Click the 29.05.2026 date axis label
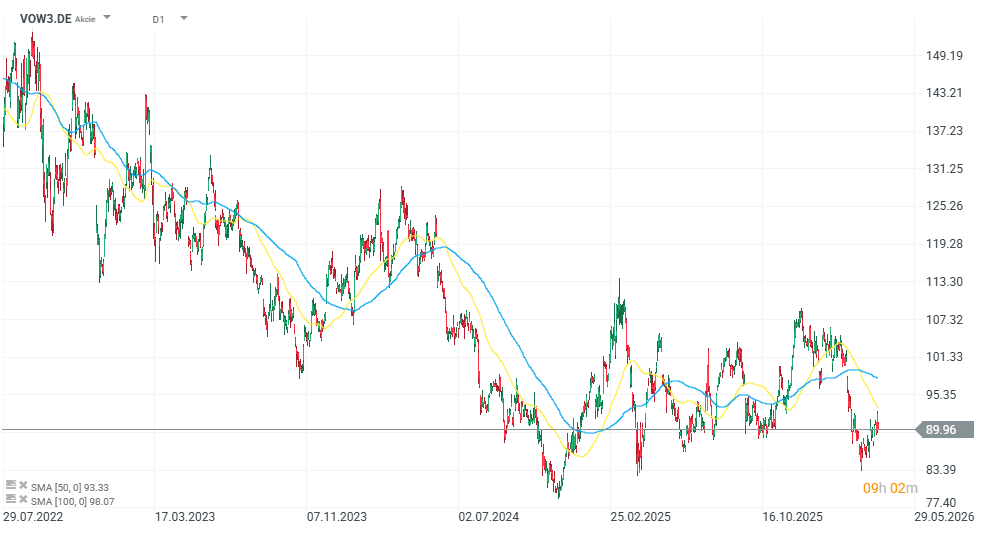 pos(944,517)
